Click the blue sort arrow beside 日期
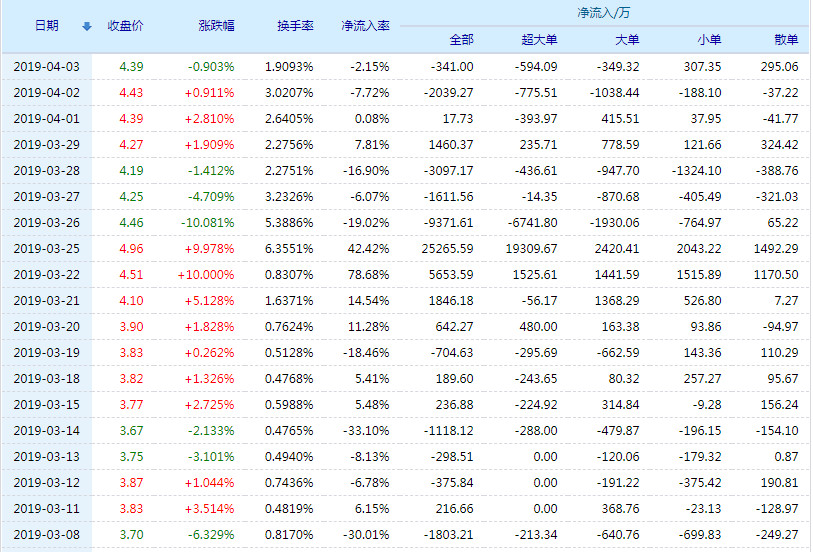The image size is (813, 552). [x=86, y=26]
